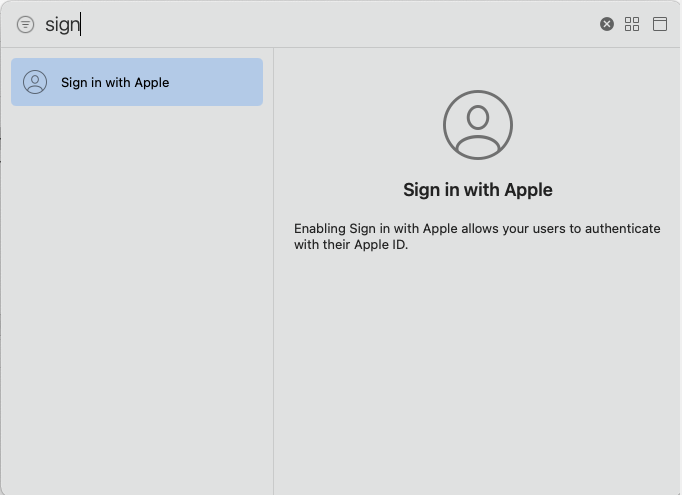
Task: Click the "Sign in with Apple" row label text
Action: coord(115,82)
